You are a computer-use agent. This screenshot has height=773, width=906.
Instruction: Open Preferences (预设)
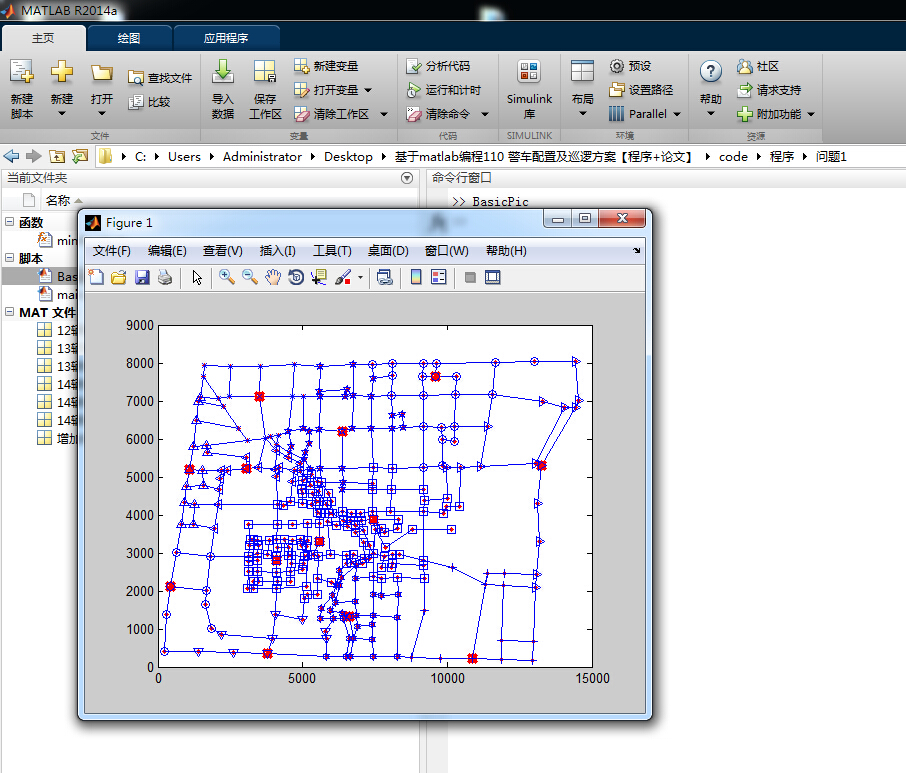pos(630,66)
